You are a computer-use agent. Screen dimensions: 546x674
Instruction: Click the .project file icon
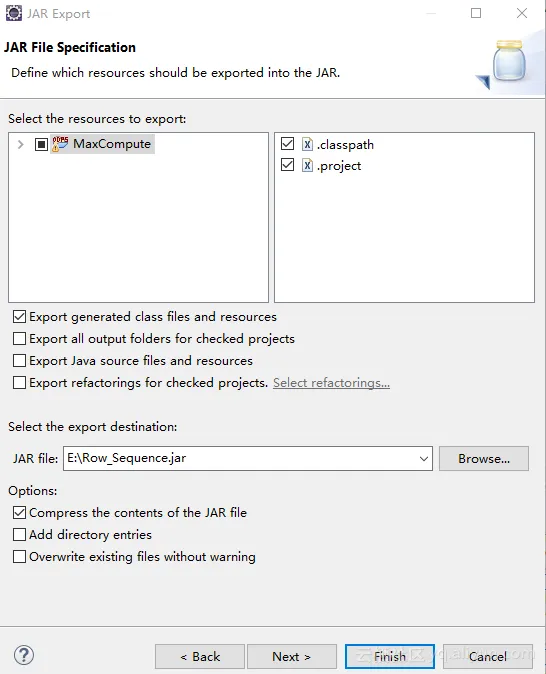point(307,165)
